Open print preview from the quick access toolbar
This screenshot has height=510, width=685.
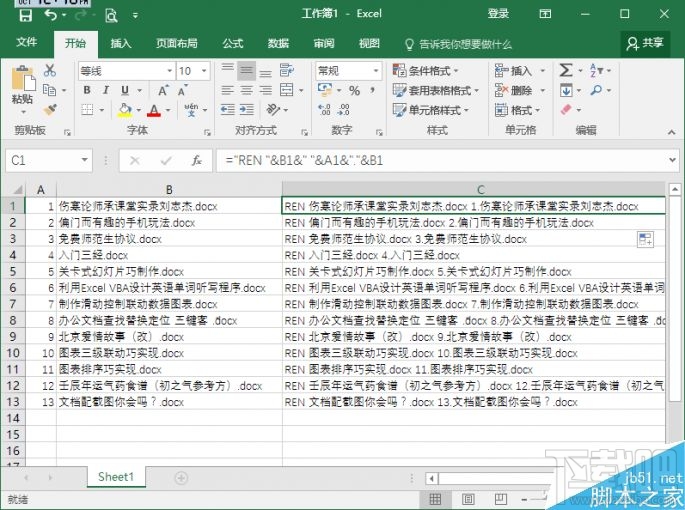click(111, 16)
